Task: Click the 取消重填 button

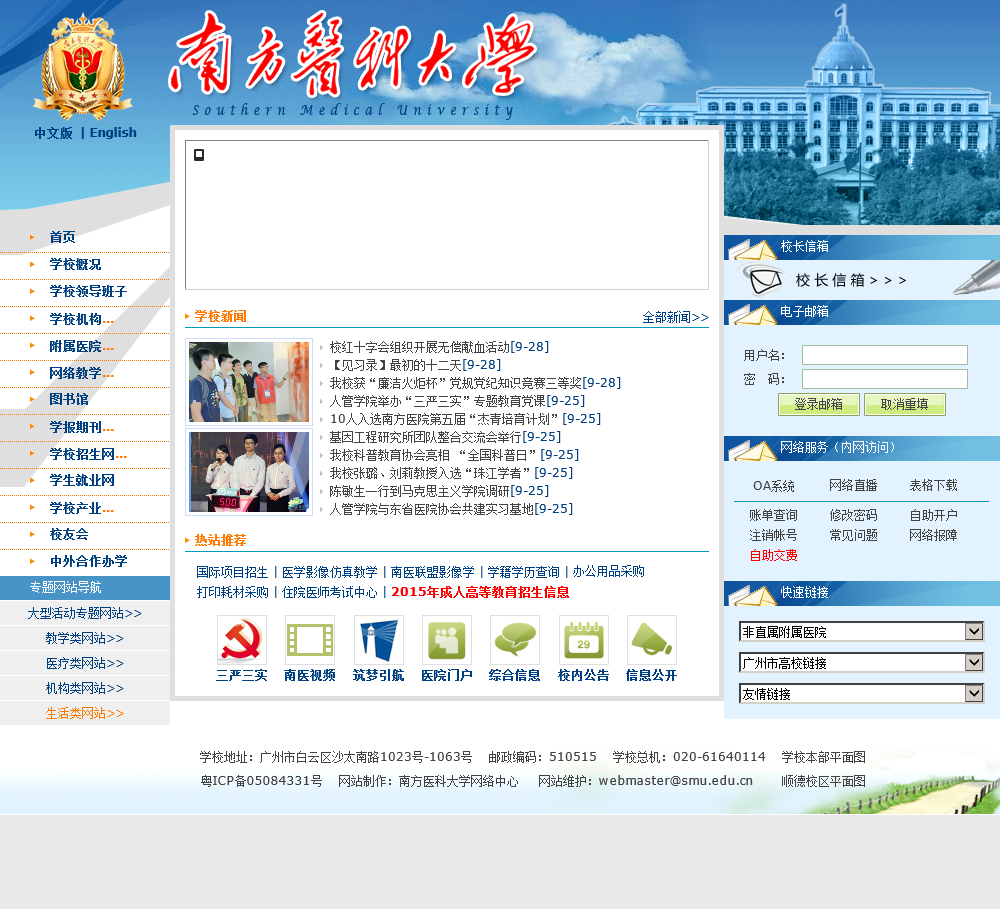Action: (904, 404)
